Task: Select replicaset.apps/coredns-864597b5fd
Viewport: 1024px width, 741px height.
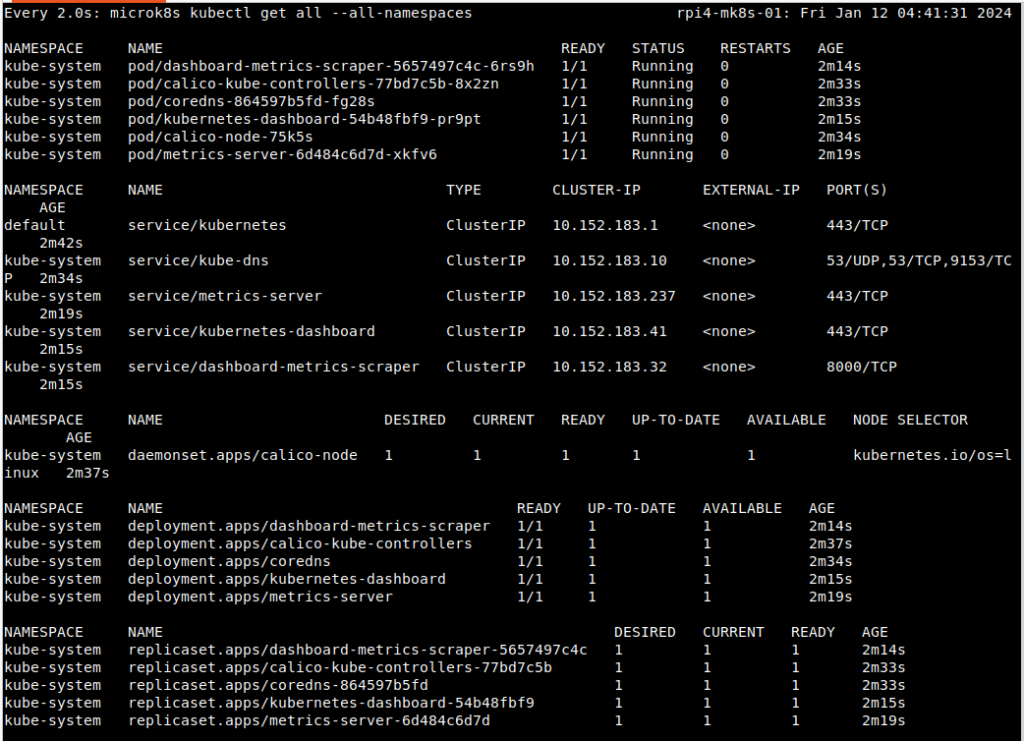Action: 278,686
